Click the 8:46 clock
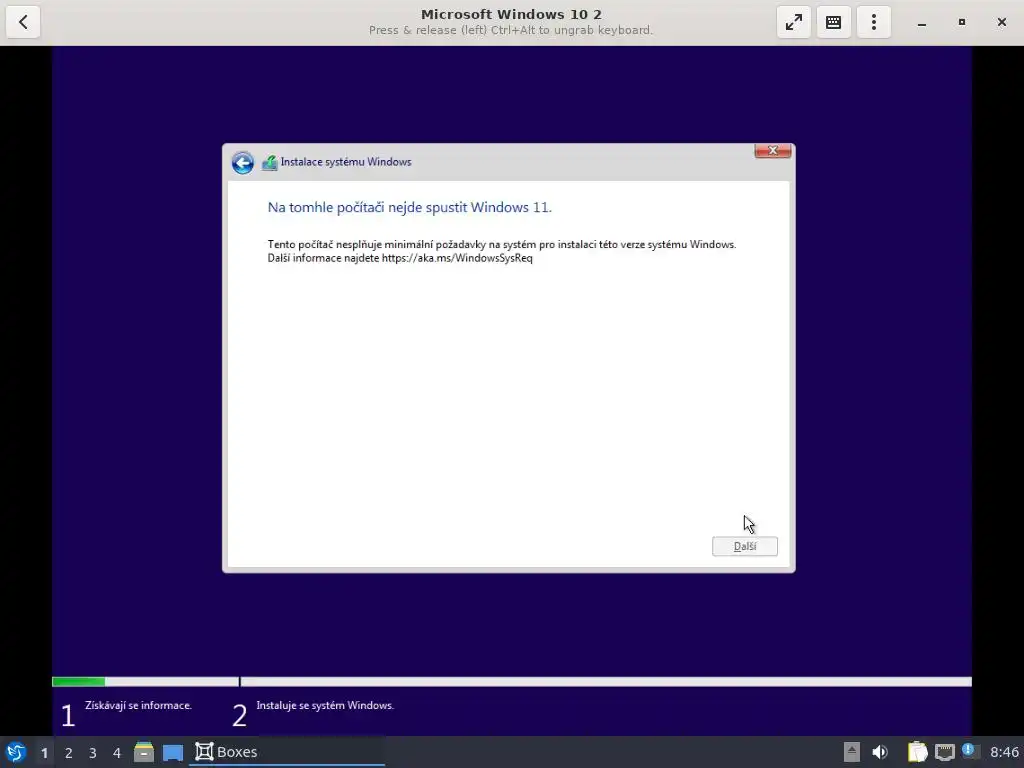The width and height of the screenshot is (1024, 768). point(1004,752)
